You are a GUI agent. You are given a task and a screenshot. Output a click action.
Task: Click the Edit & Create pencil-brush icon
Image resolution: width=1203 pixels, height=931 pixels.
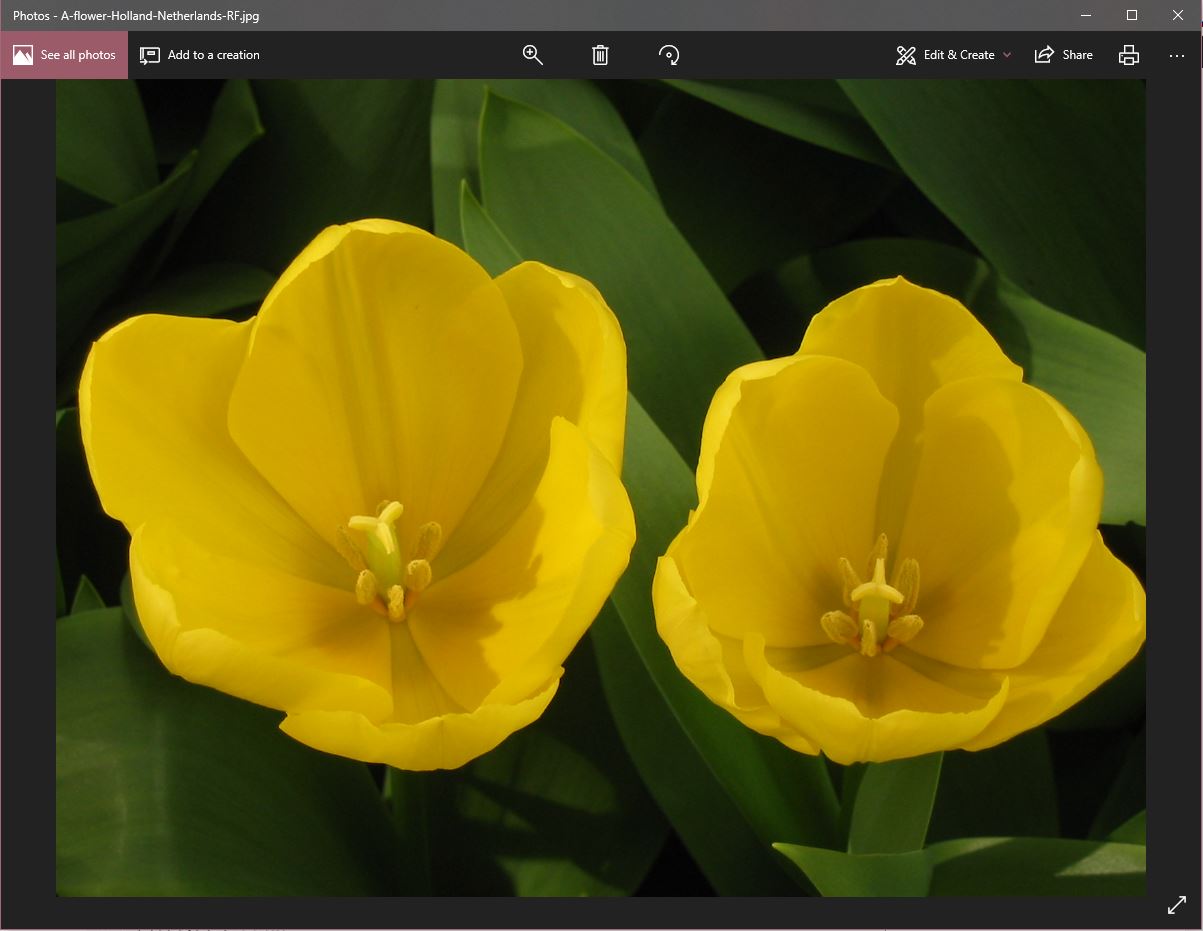pyautogui.click(x=906, y=55)
